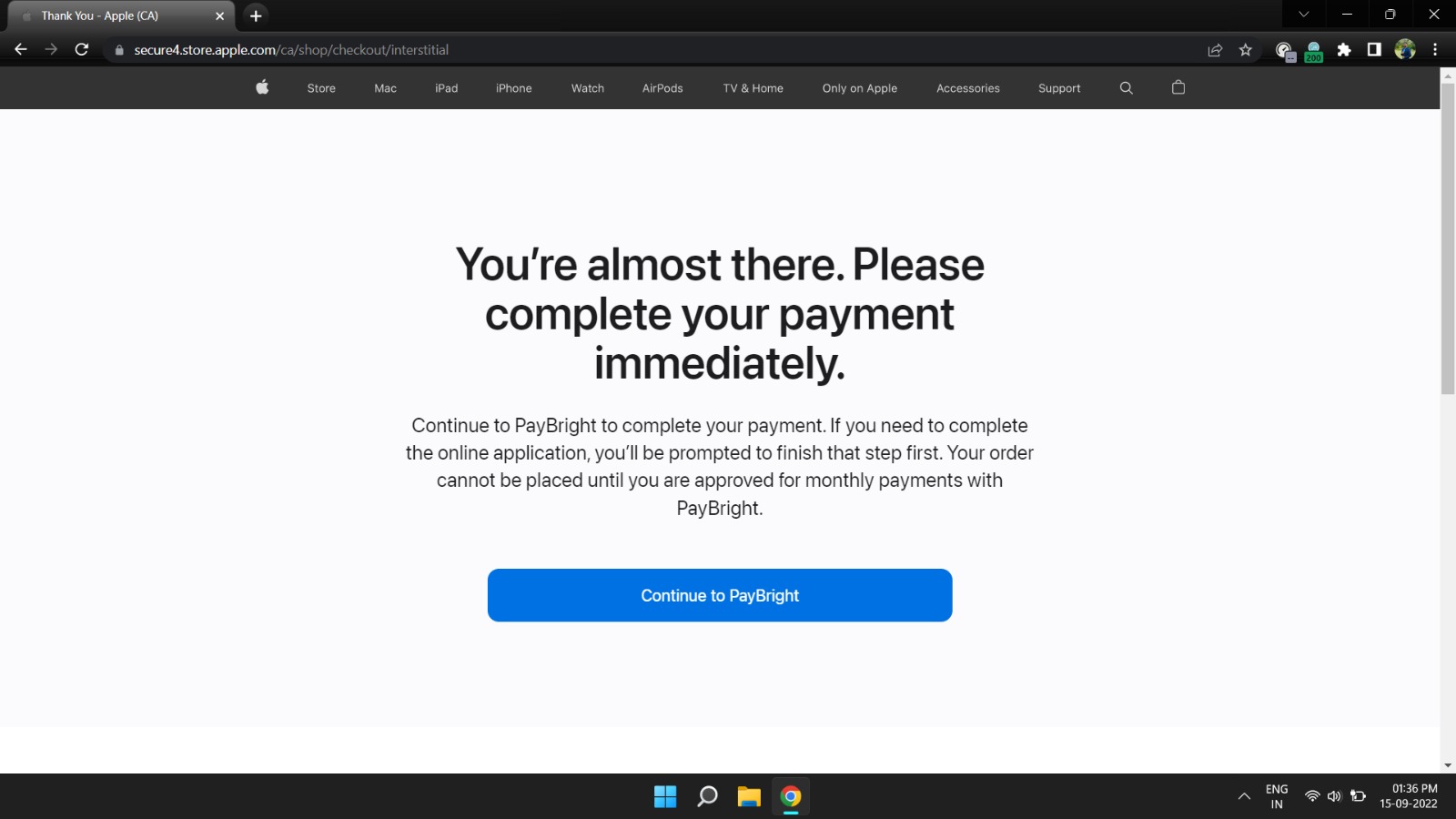Reload the page with the refresh icon
This screenshot has width=1456, height=819.
tap(82, 49)
